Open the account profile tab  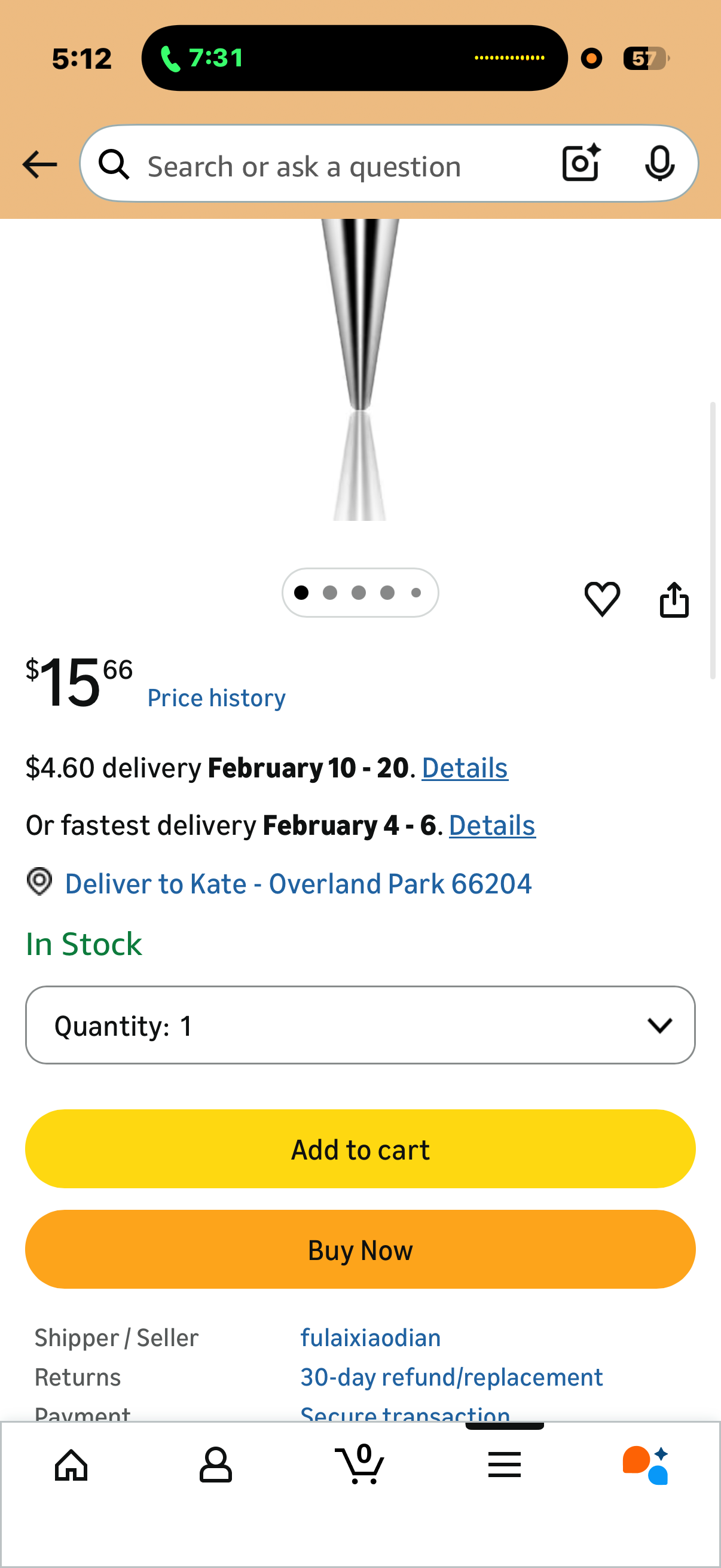[215, 1465]
